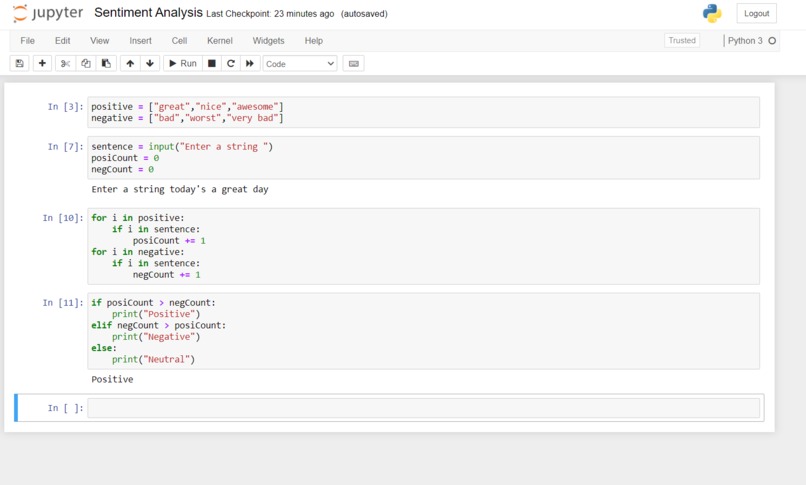Click the kernel idle circle indicator
Viewport: 806px width, 485px height.
tap(772, 41)
